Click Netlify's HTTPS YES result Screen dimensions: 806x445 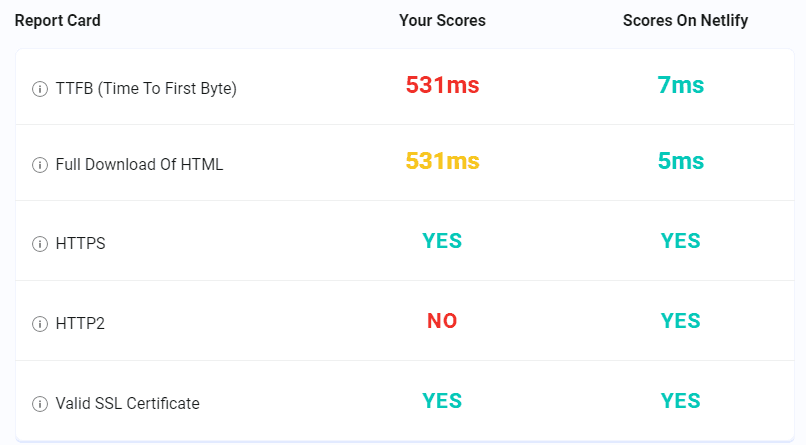[681, 241]
